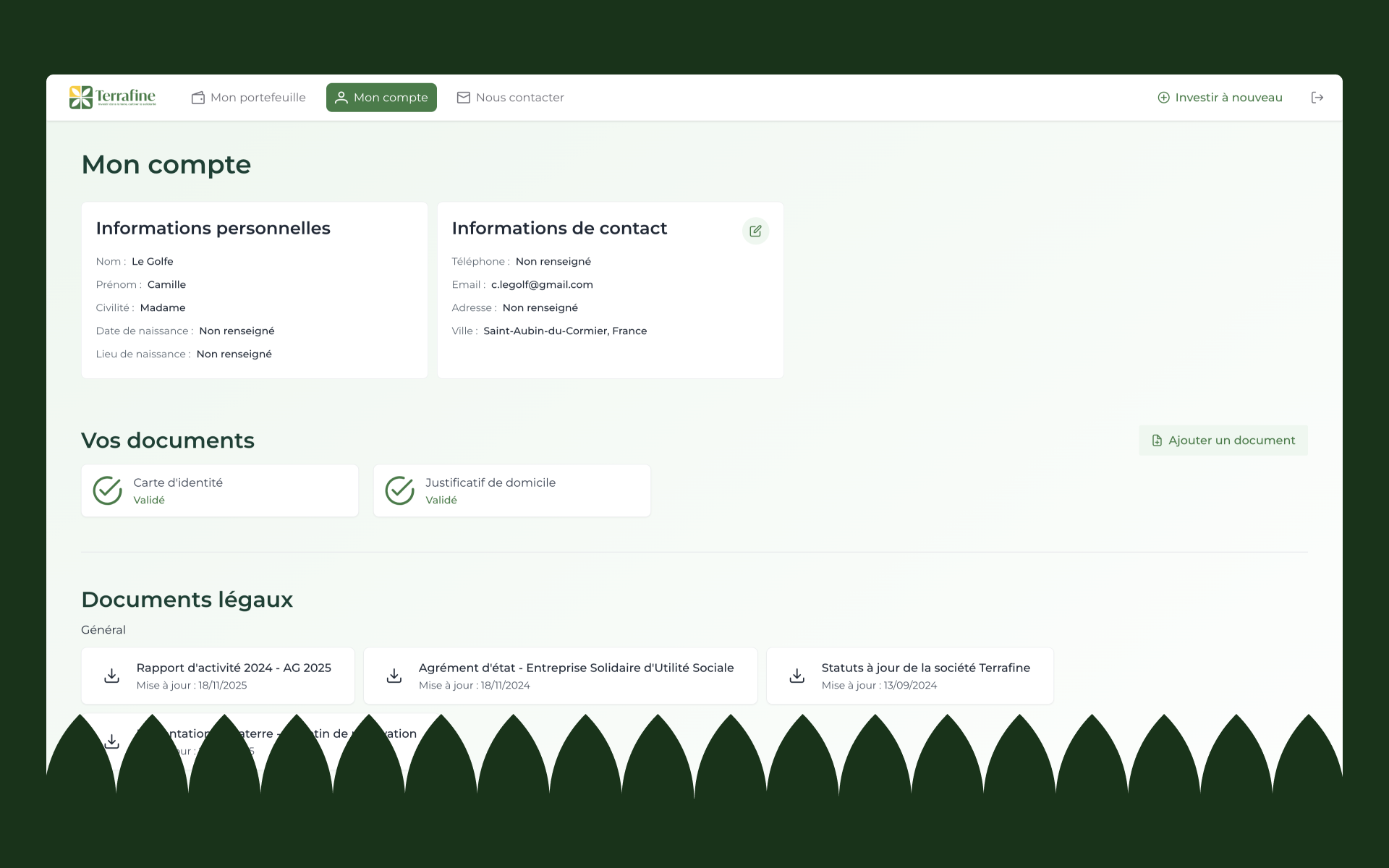This screenshot has width=1389, height=868.
Task: Click the Terrafine logo
Action: coord(112,97)
